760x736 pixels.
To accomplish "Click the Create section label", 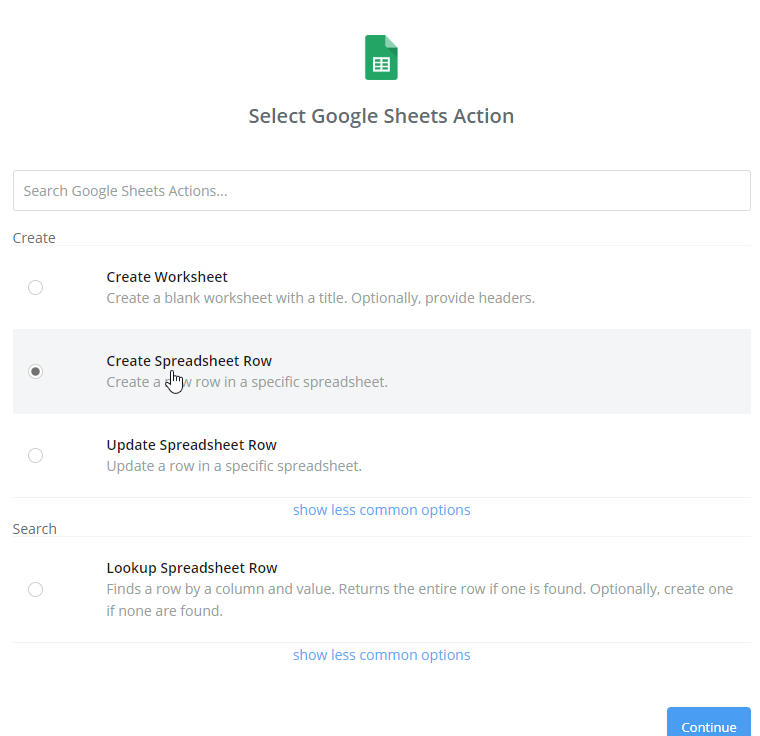I will tap(34, 238).
